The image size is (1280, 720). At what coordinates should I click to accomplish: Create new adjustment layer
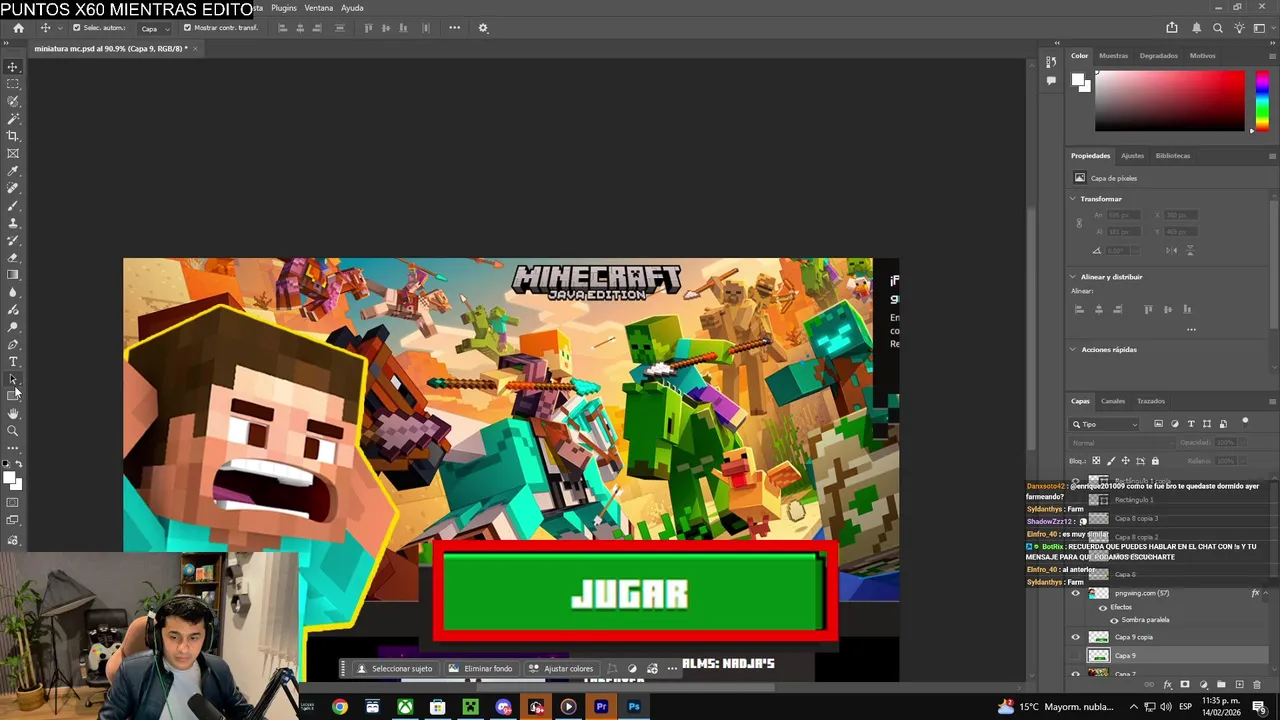click(x=1203, y=685)
